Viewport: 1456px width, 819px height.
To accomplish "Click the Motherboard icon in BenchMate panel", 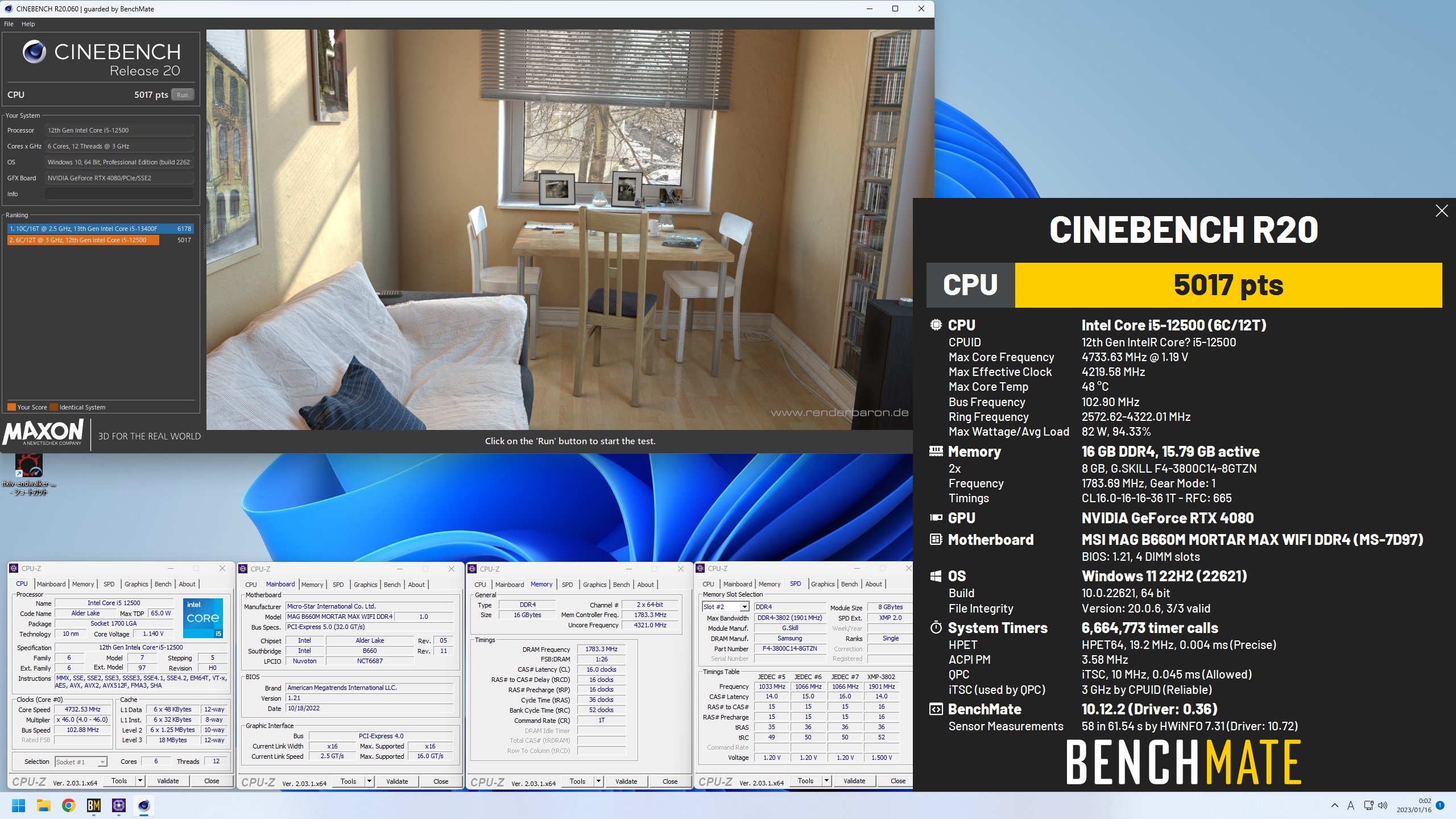I will pos(936,539).
